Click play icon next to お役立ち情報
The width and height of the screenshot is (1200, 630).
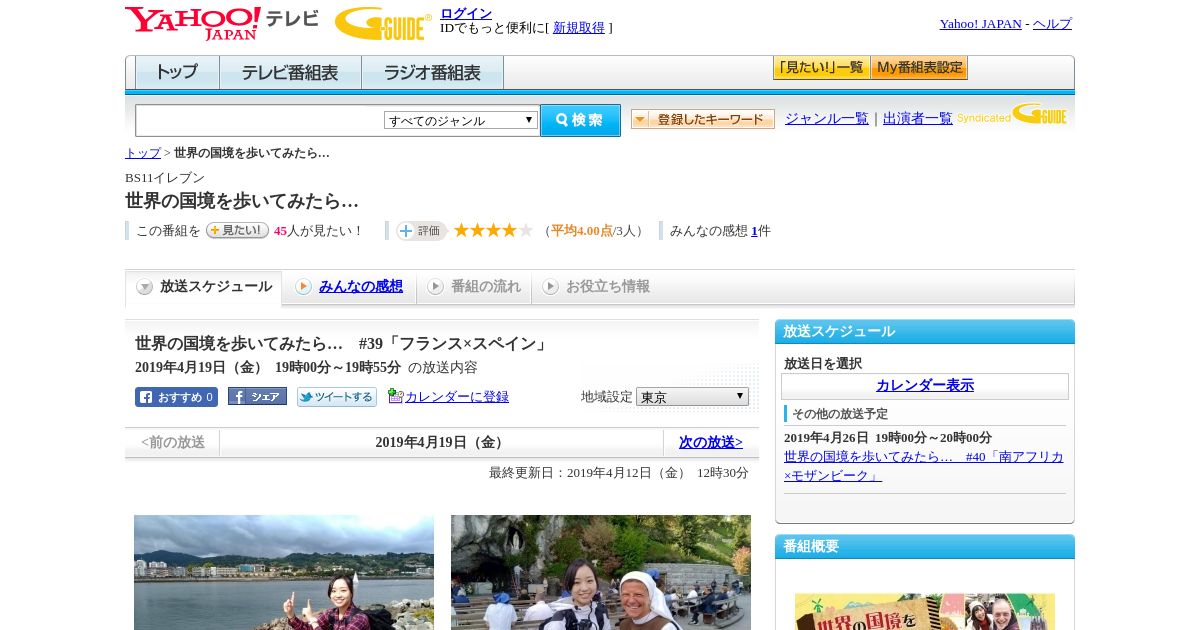click(550, 287)
